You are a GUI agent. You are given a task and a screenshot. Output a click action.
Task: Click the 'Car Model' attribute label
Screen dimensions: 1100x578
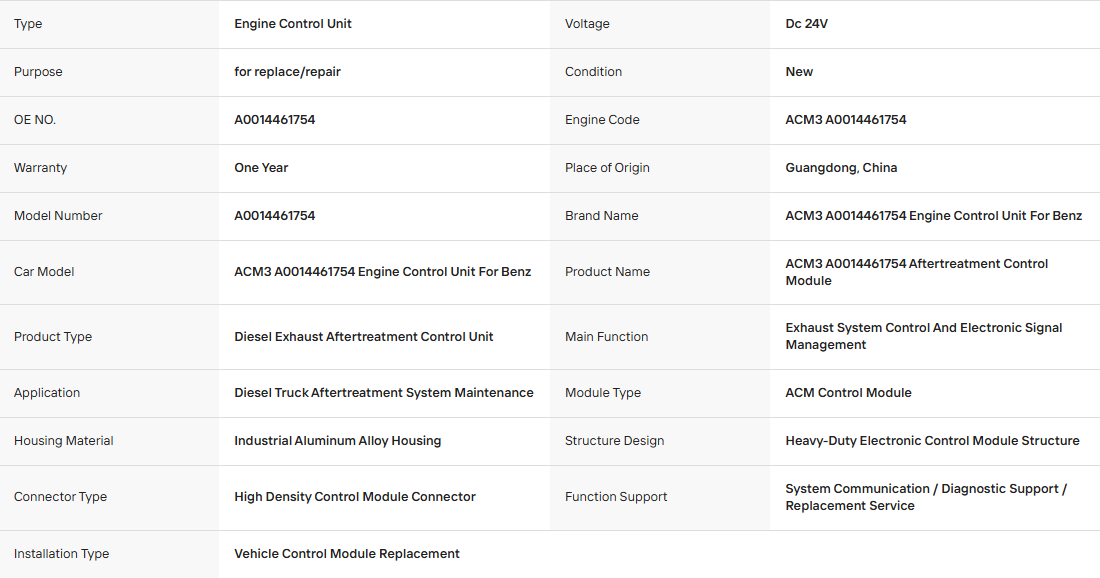coord(44,272)
